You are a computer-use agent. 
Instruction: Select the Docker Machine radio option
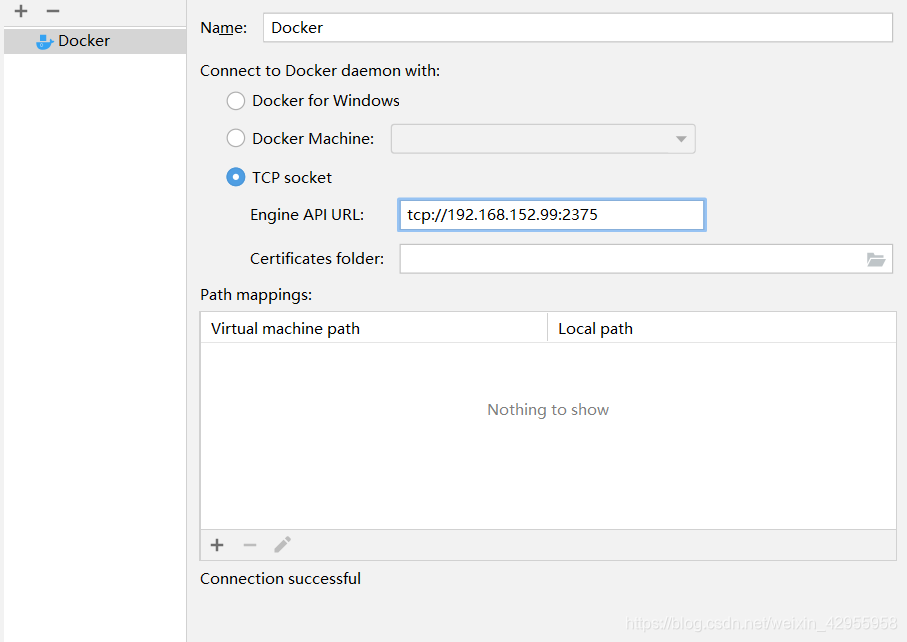pos(235,138)
